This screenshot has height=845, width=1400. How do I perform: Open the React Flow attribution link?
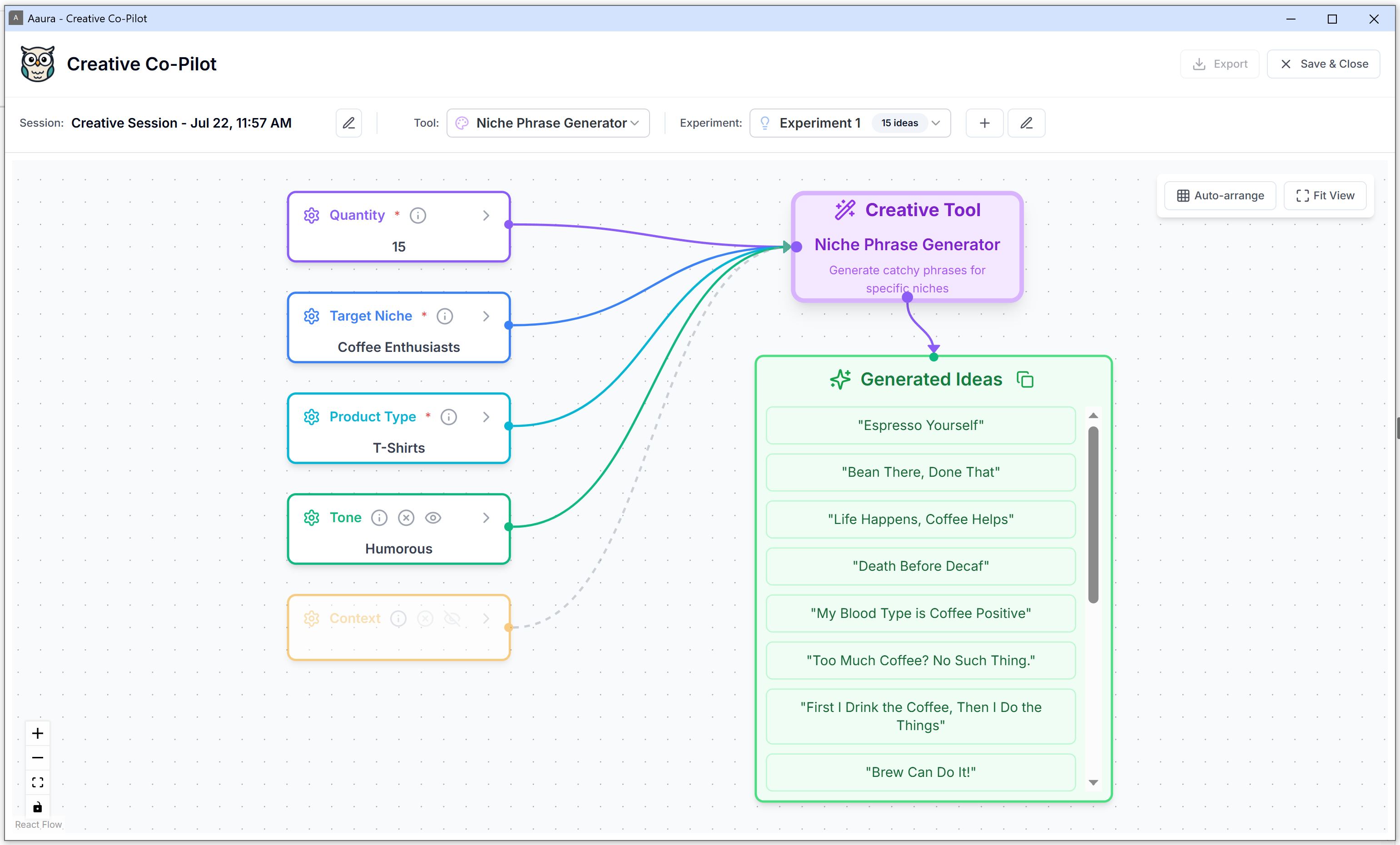38,825
